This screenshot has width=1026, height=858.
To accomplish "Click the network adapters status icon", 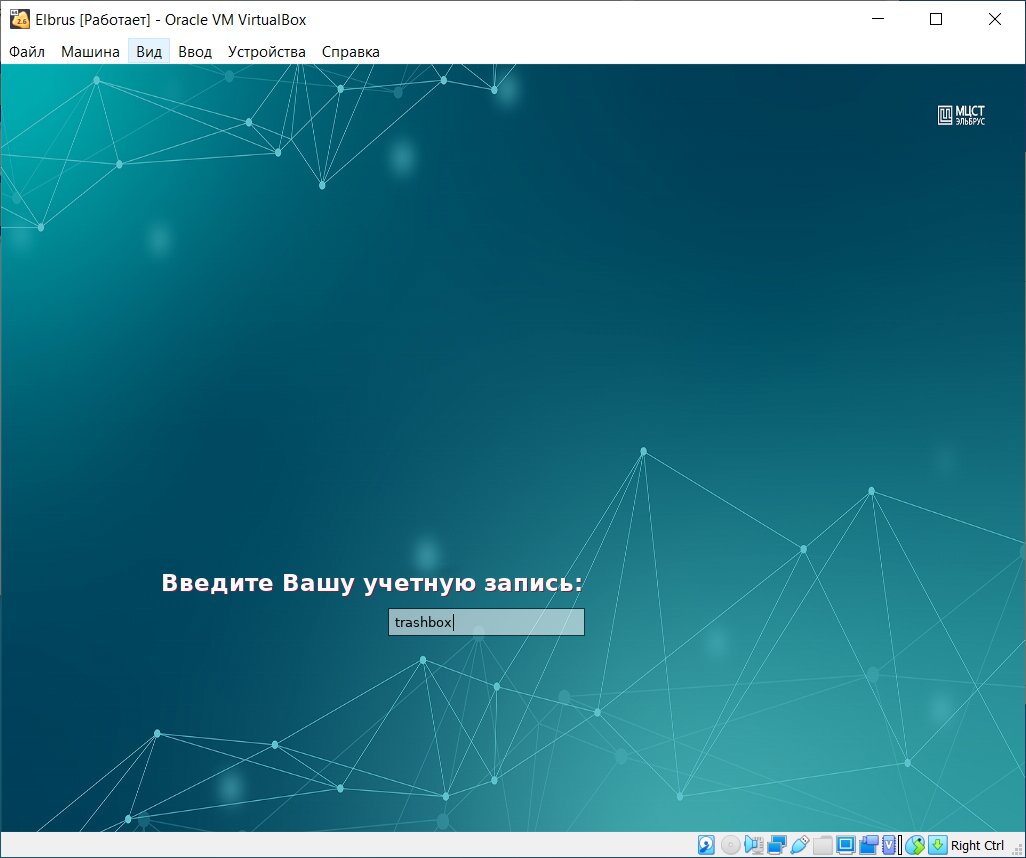I will coord(777,845).
